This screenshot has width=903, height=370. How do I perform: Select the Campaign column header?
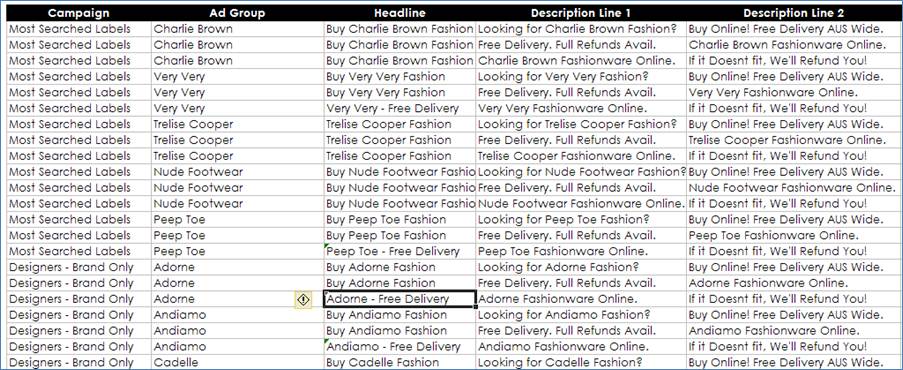79,13
